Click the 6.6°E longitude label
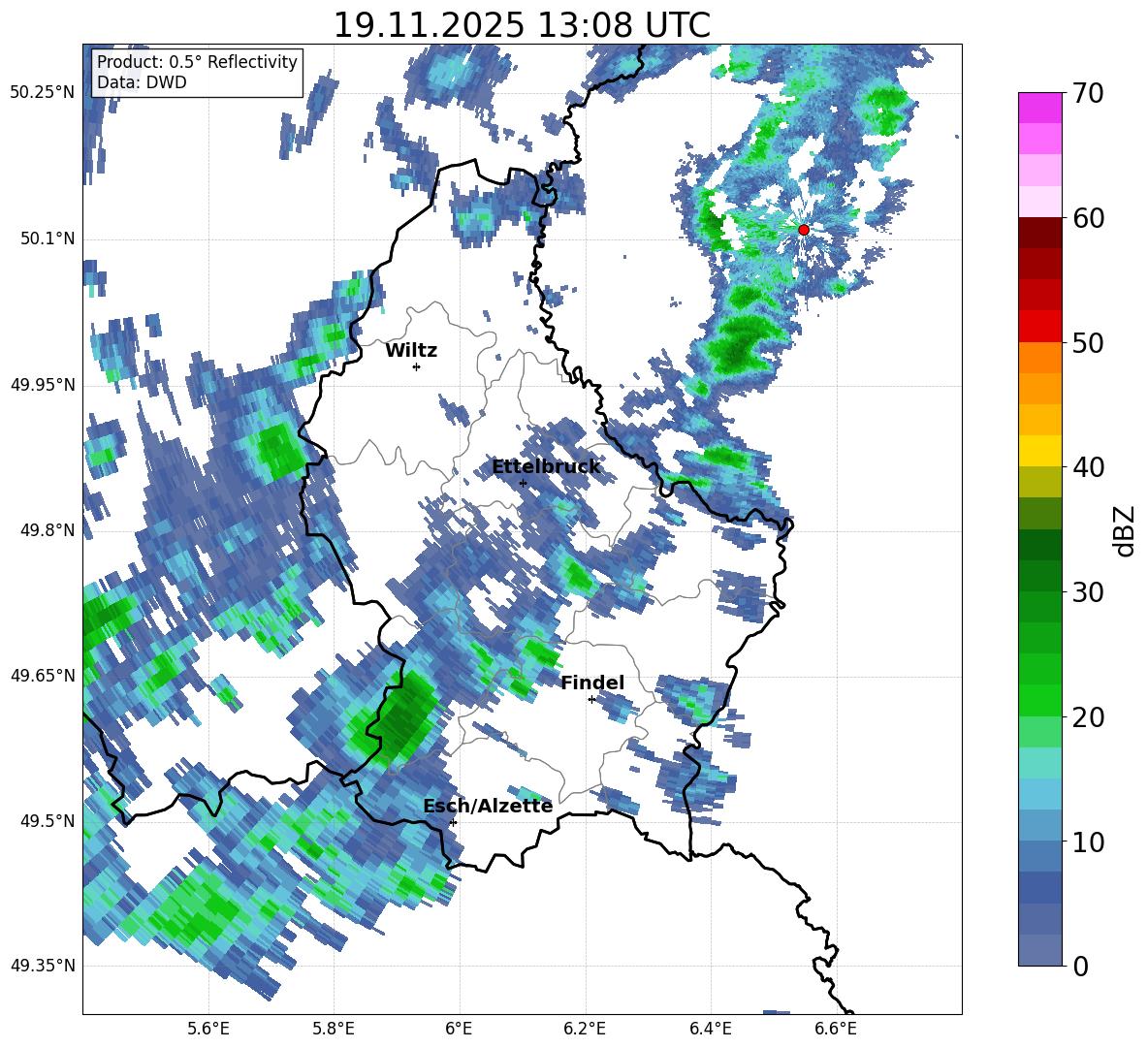The height and width of the screenshot is (1048, 1148). coord(836,1029)
